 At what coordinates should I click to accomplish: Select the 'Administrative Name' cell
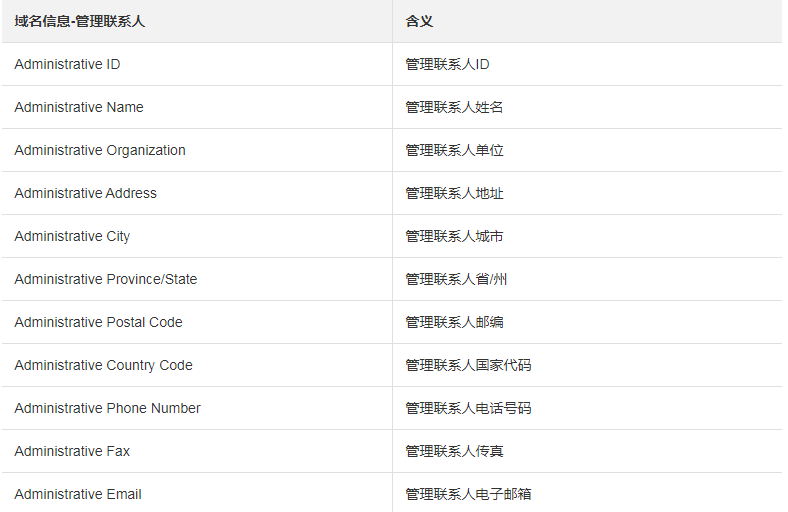pyautogui.click(x=79, y=107)
